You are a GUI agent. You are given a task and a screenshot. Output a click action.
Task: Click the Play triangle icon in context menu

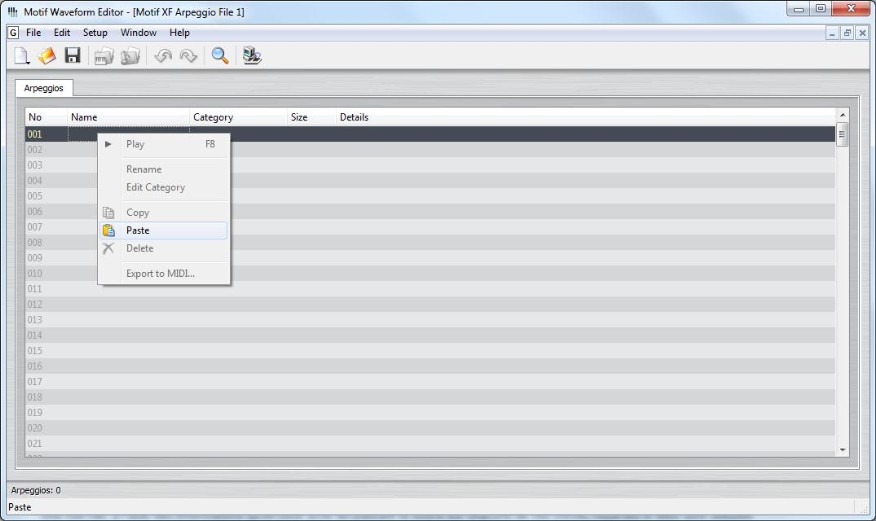[x=108, y=144]
